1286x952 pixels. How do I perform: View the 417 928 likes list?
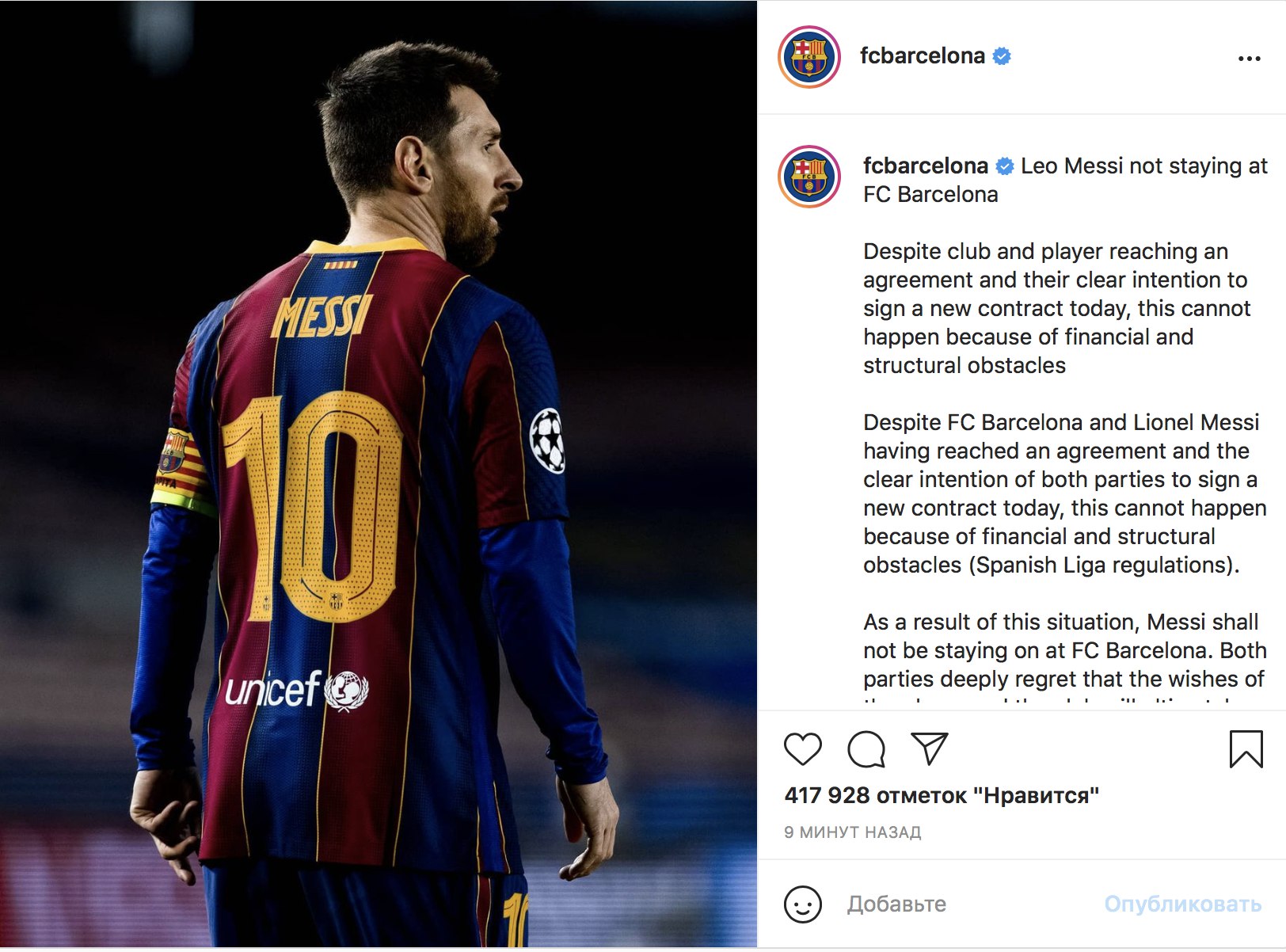tap(942, 795)
